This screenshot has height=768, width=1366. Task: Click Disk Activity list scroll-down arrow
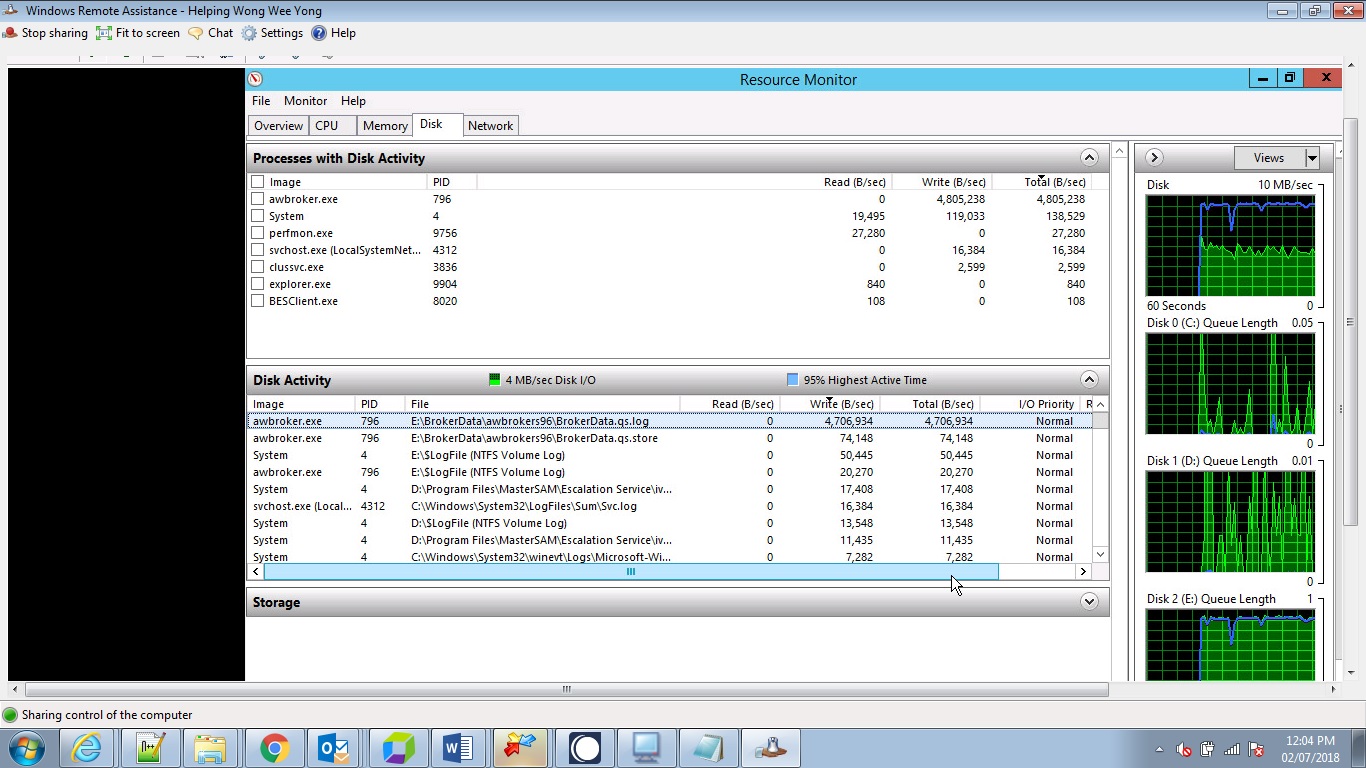click(1100, 554)
